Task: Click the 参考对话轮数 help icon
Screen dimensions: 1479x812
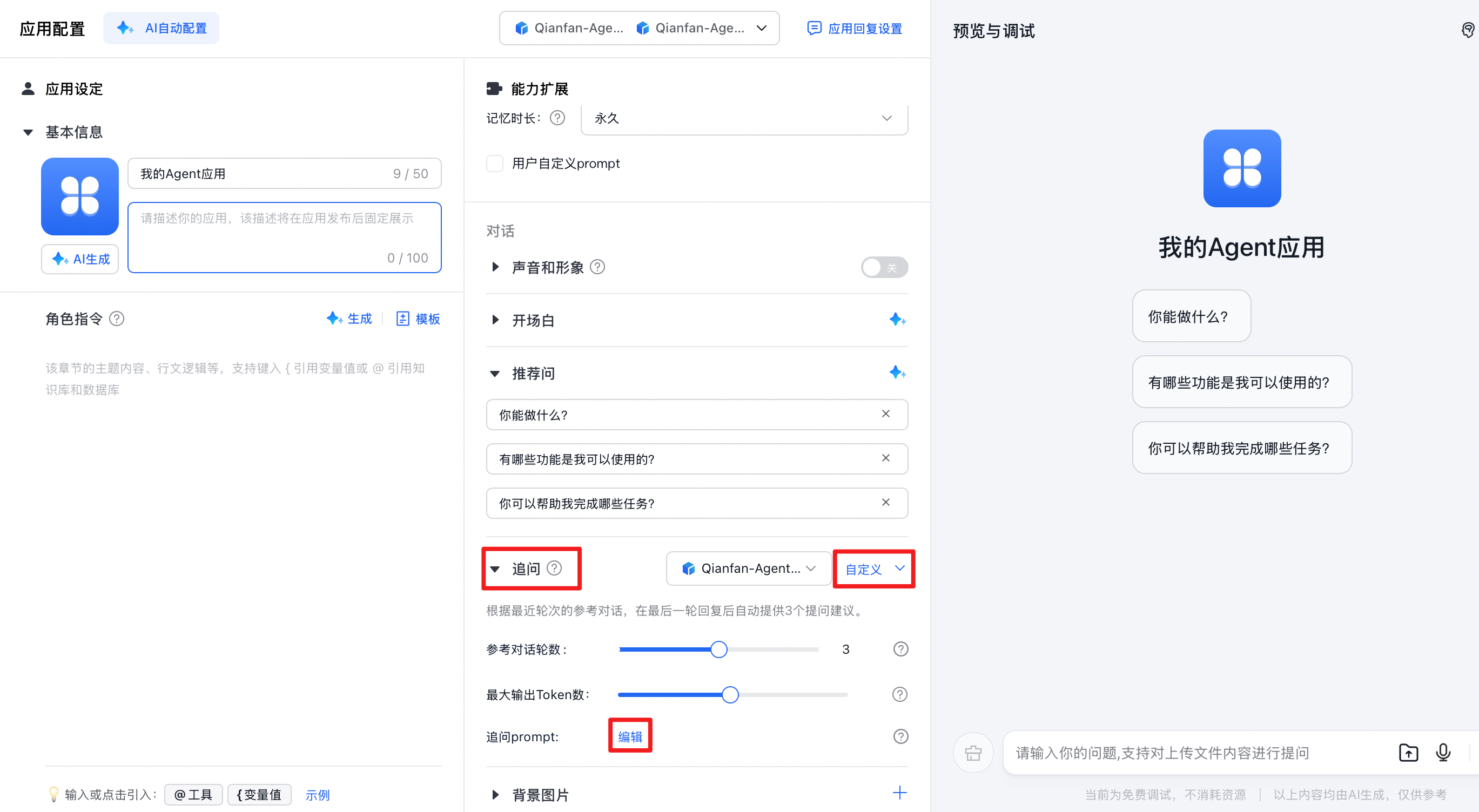Action: pos(900,649)
